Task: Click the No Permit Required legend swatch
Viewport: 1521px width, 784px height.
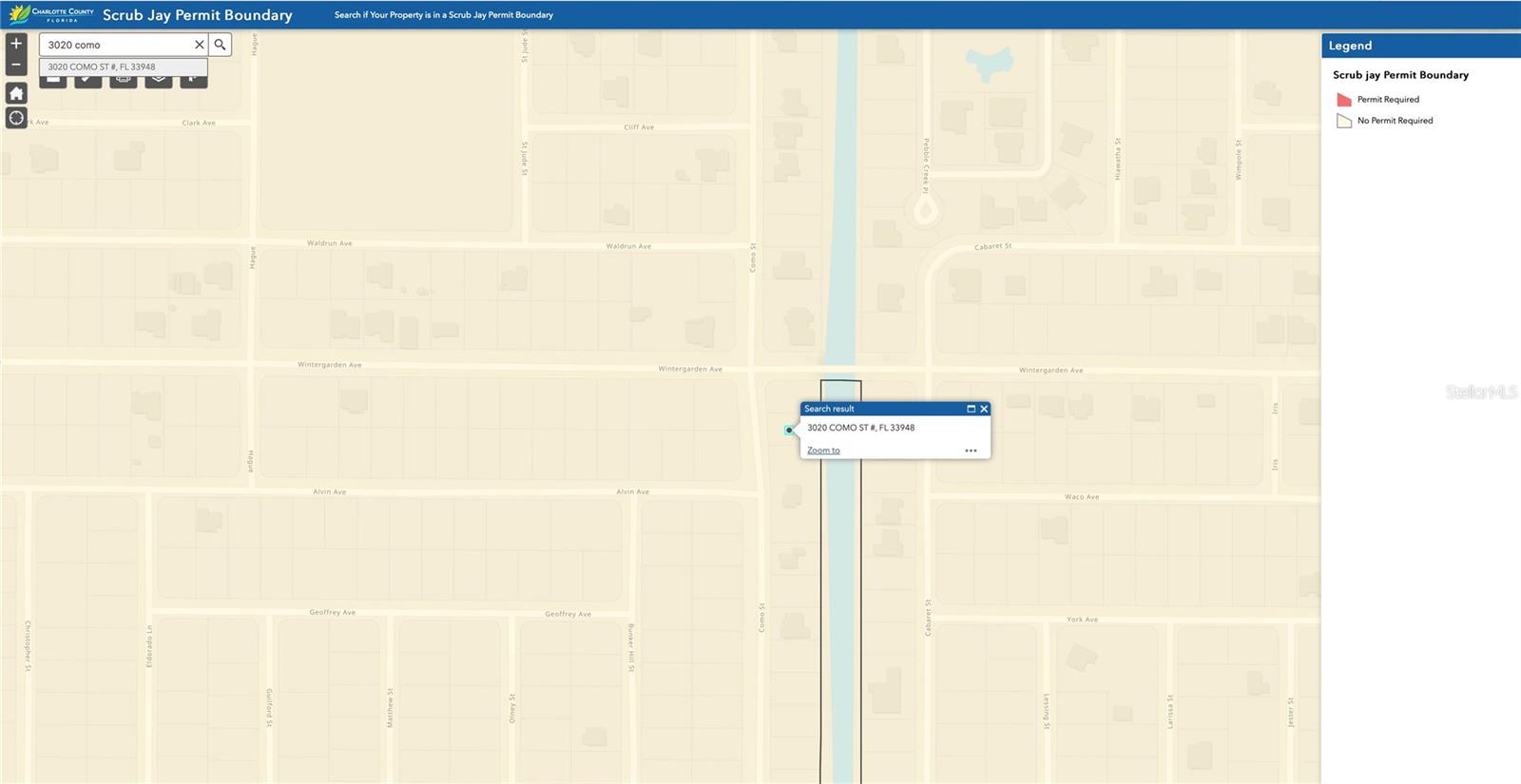Action: (x=1344, y=121)
